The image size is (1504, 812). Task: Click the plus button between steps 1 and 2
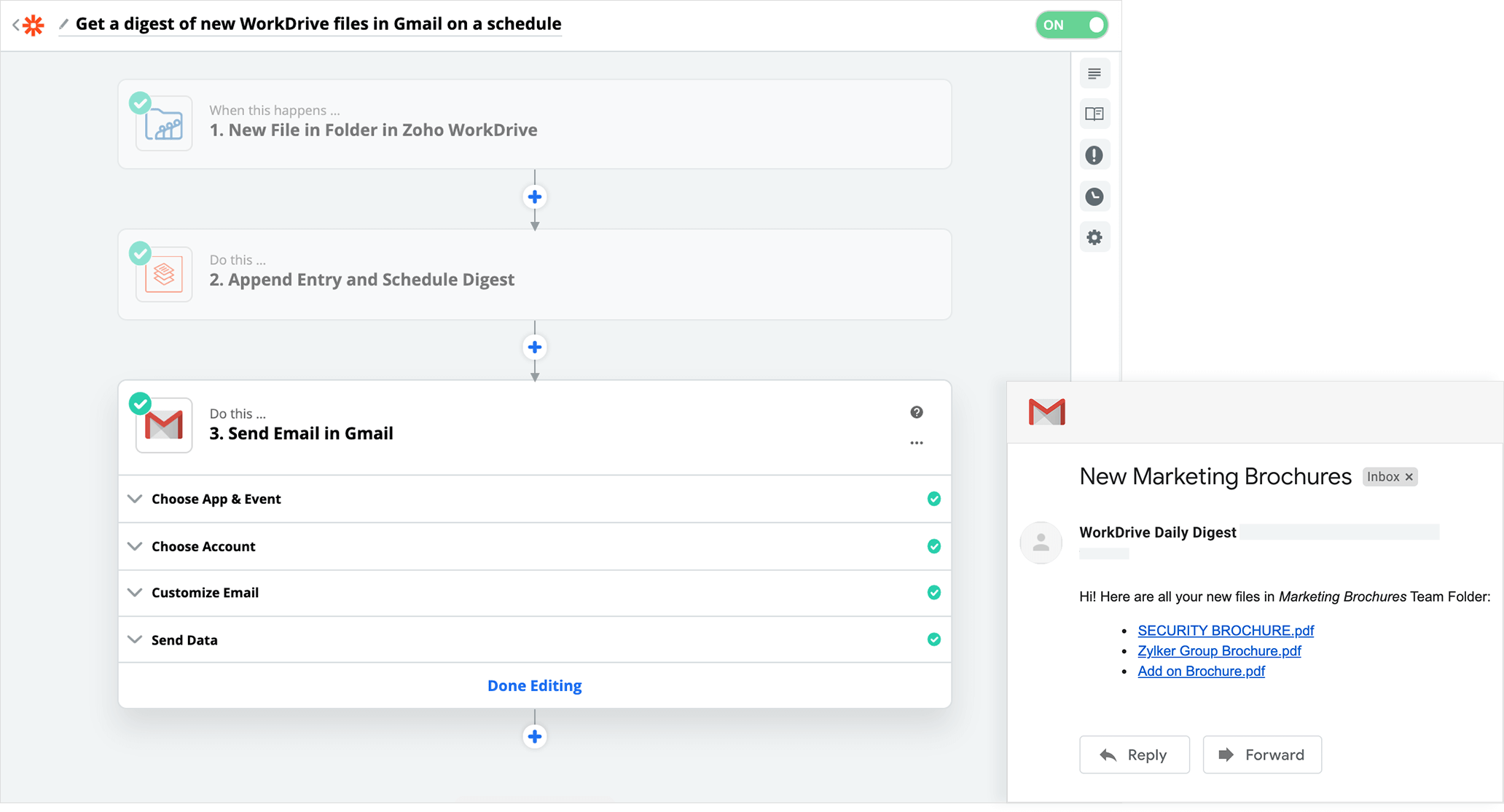coord(535,197)
